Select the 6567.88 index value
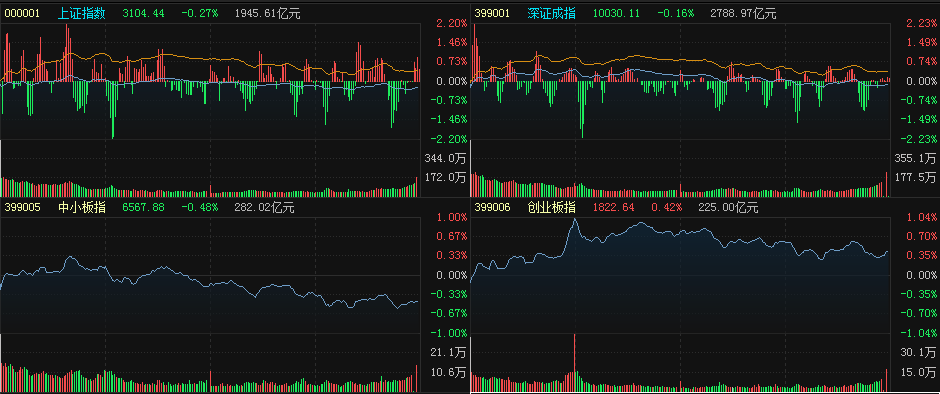This screenshot has height=394, width=940. click(143, 207)
